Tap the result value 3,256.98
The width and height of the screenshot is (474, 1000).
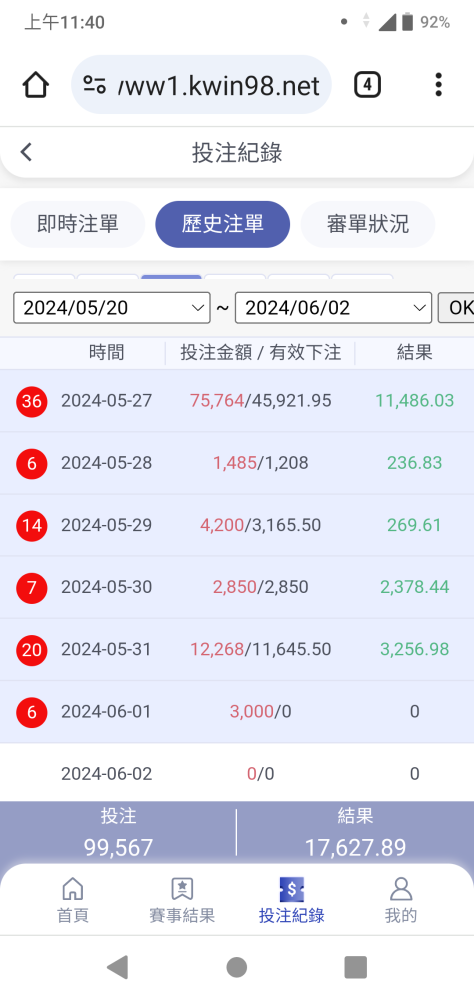[x=415, y=649]
